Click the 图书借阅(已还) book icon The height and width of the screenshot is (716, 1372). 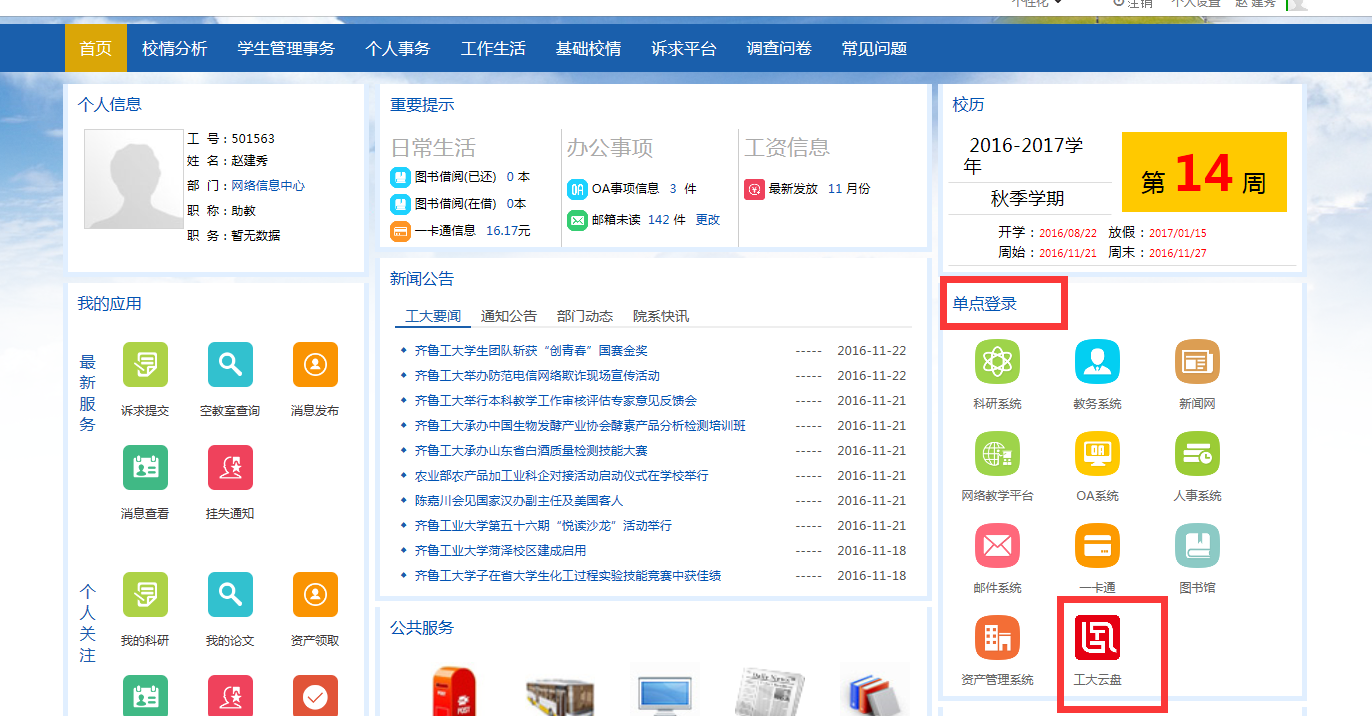click(400, 178)
